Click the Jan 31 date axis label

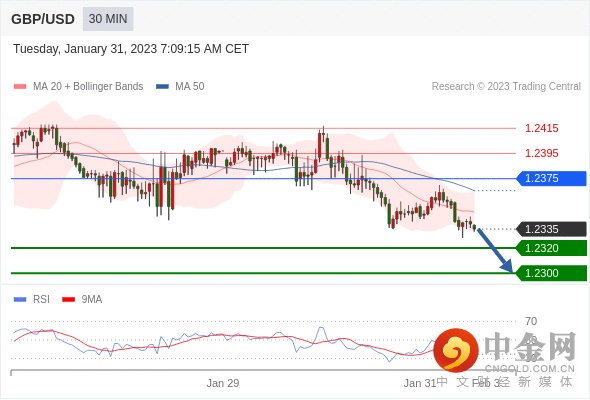pyautogui.click(x=420, y=383)
